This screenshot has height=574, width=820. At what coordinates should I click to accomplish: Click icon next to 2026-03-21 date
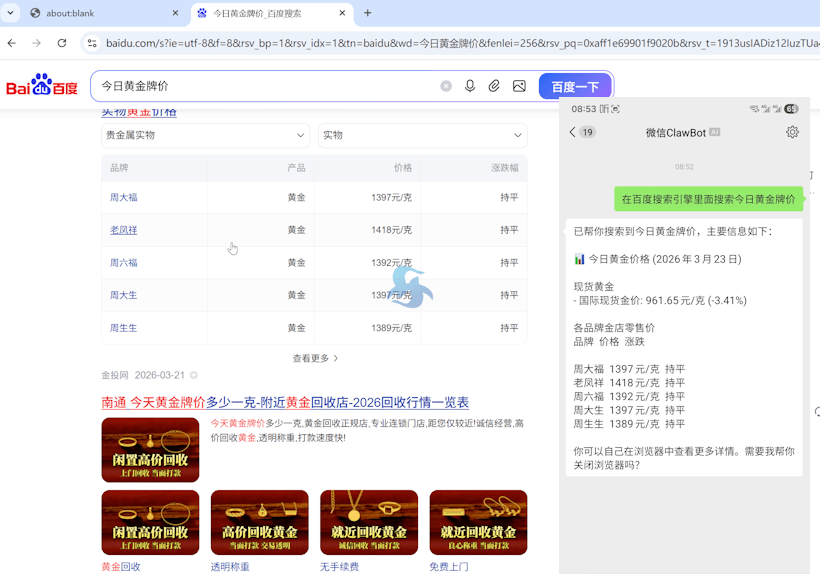193,375
